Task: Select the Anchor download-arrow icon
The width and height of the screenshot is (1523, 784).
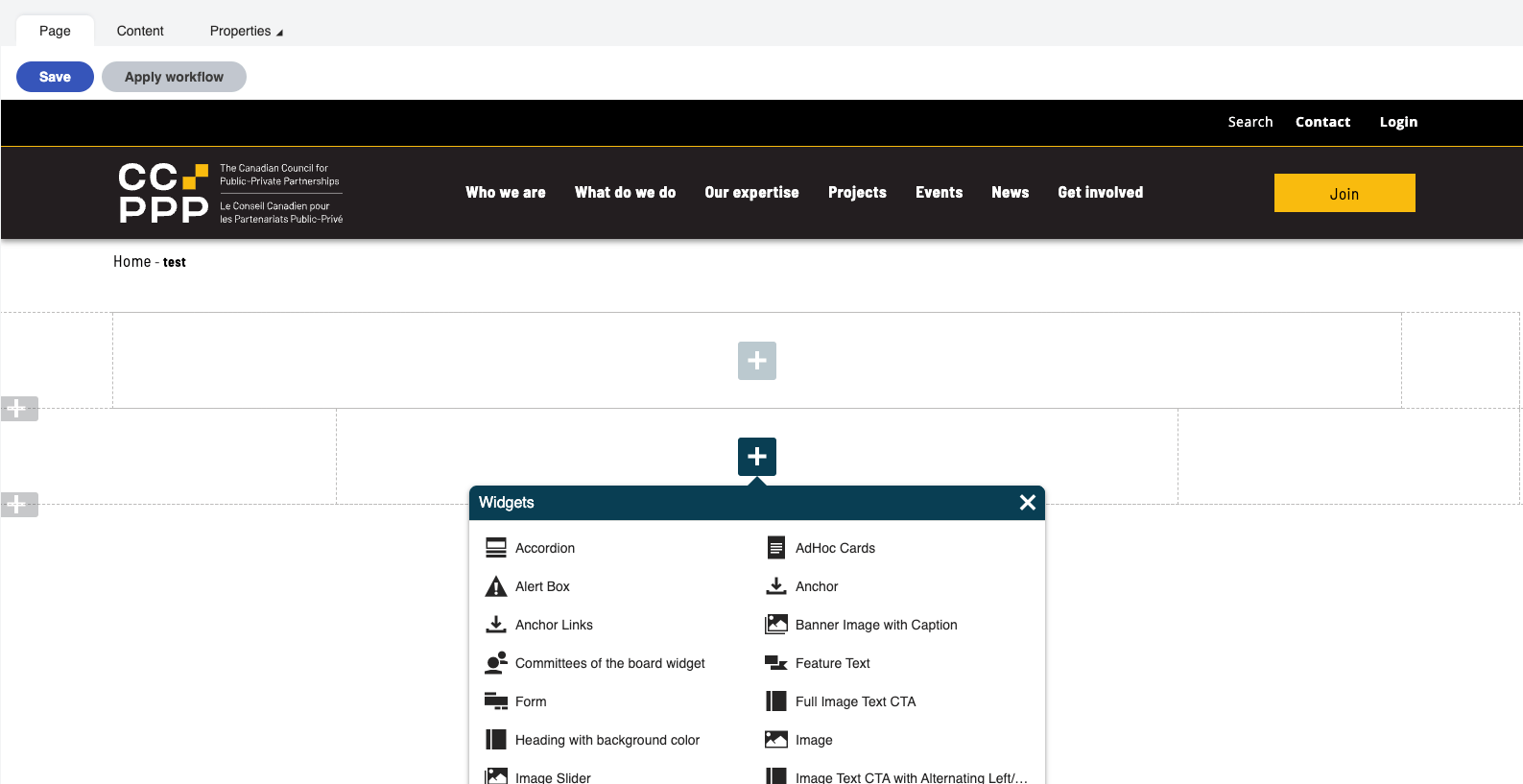Action: 775,586
